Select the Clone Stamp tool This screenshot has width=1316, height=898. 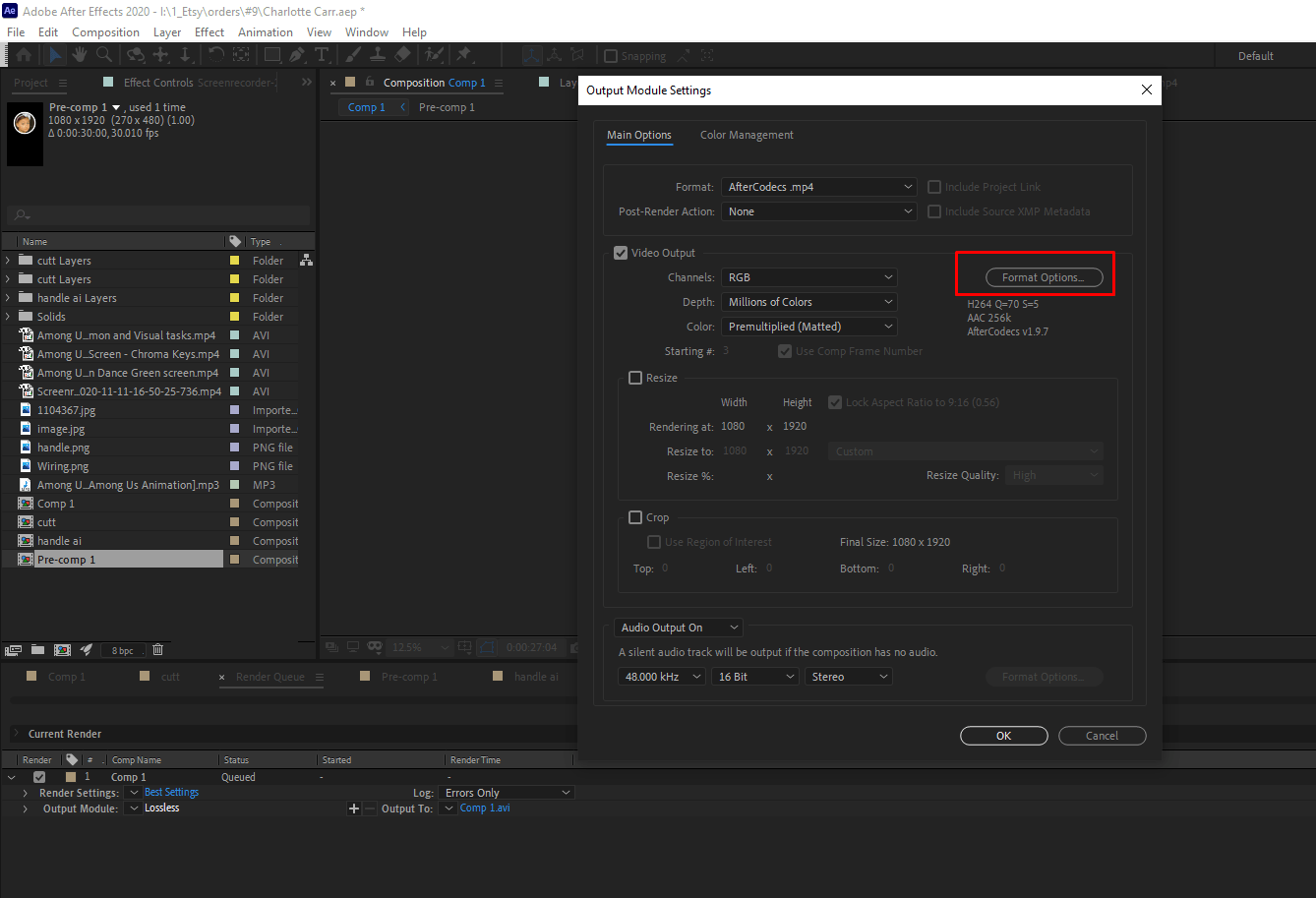click(378, 55)
